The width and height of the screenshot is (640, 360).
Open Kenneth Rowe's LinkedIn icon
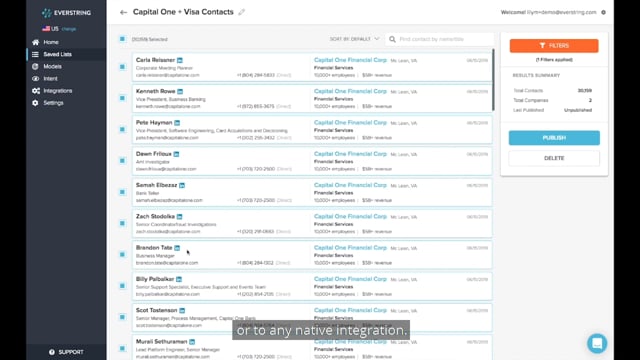(180, 91)
